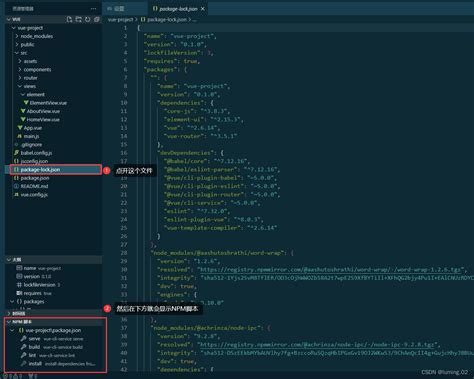This screenshot has width=474, height=379.
Task: Open the explorer panel more-actions ellipsis
Action: coord(93,9)
